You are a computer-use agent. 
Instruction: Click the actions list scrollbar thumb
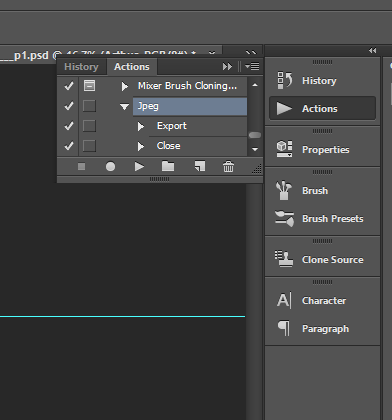point(255,135)
